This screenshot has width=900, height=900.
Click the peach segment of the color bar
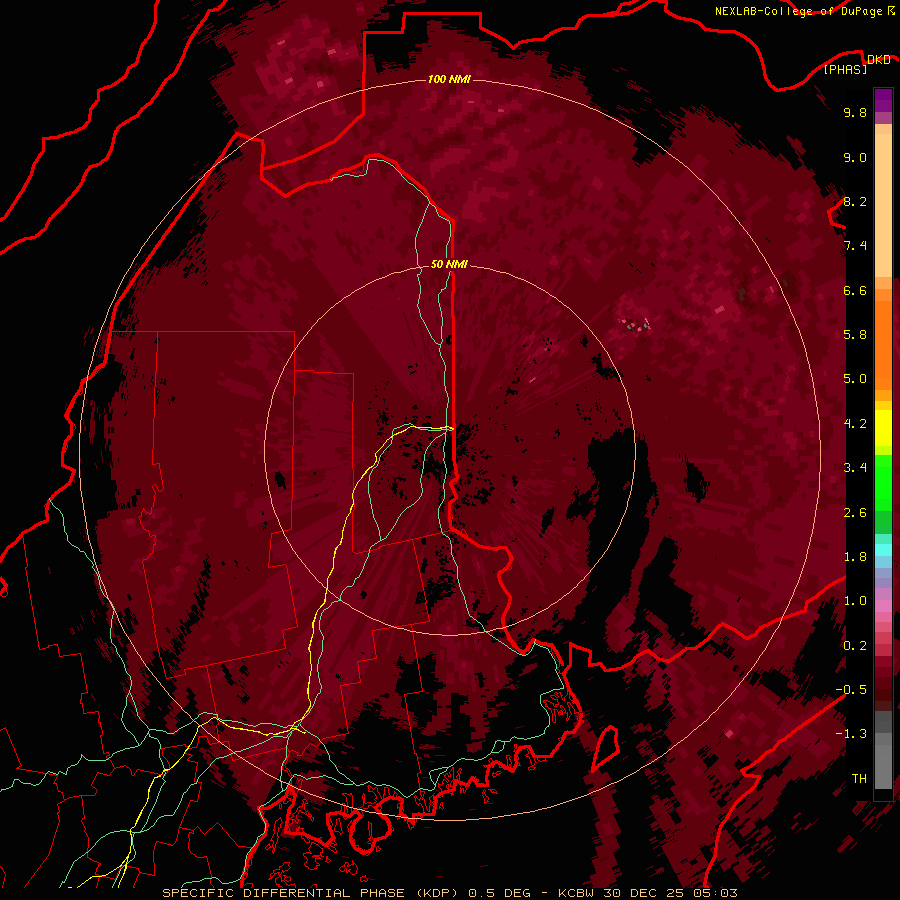[x=883, y=205]
